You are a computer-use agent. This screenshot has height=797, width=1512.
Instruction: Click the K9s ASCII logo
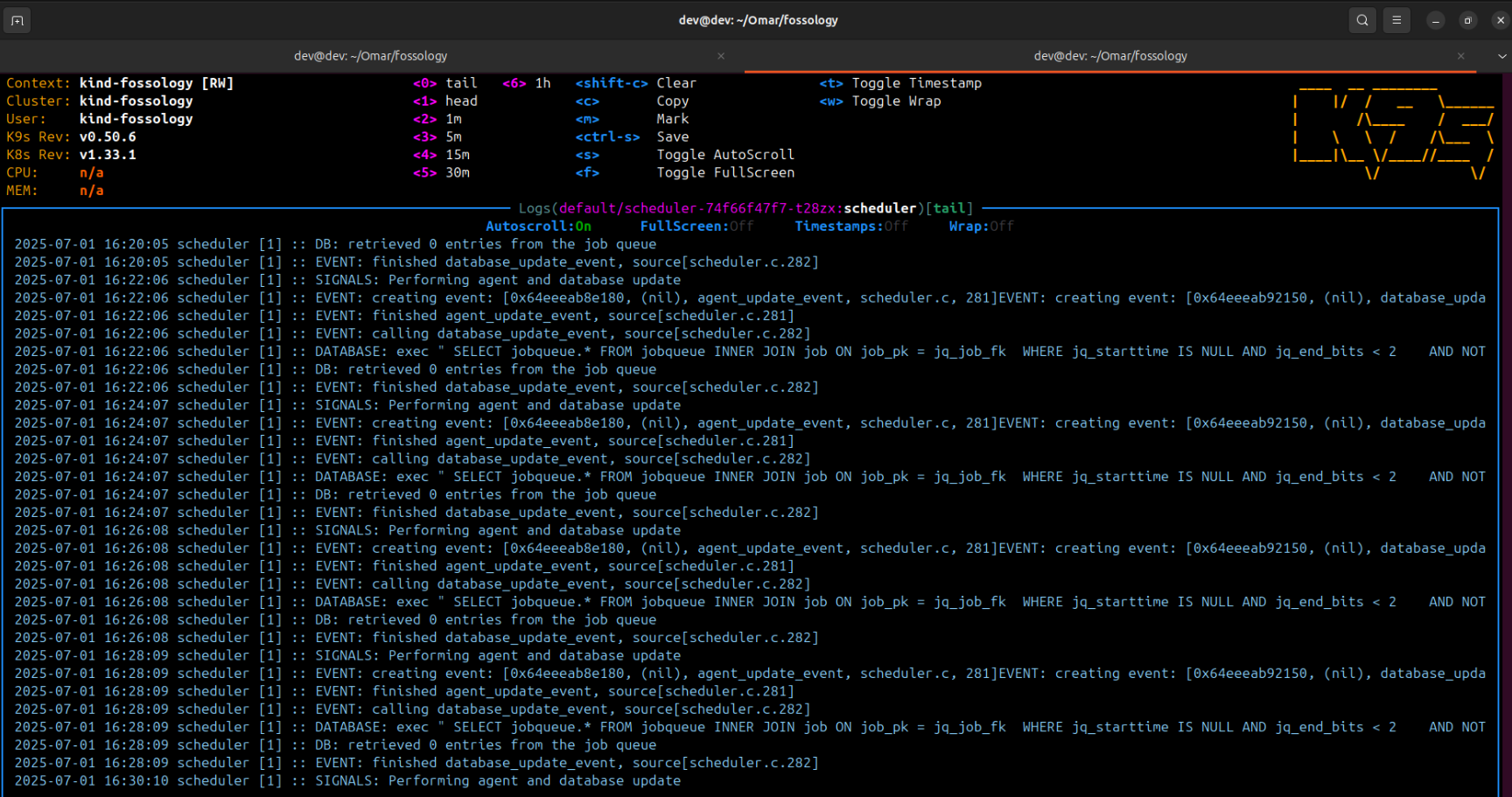(1394, 131)
